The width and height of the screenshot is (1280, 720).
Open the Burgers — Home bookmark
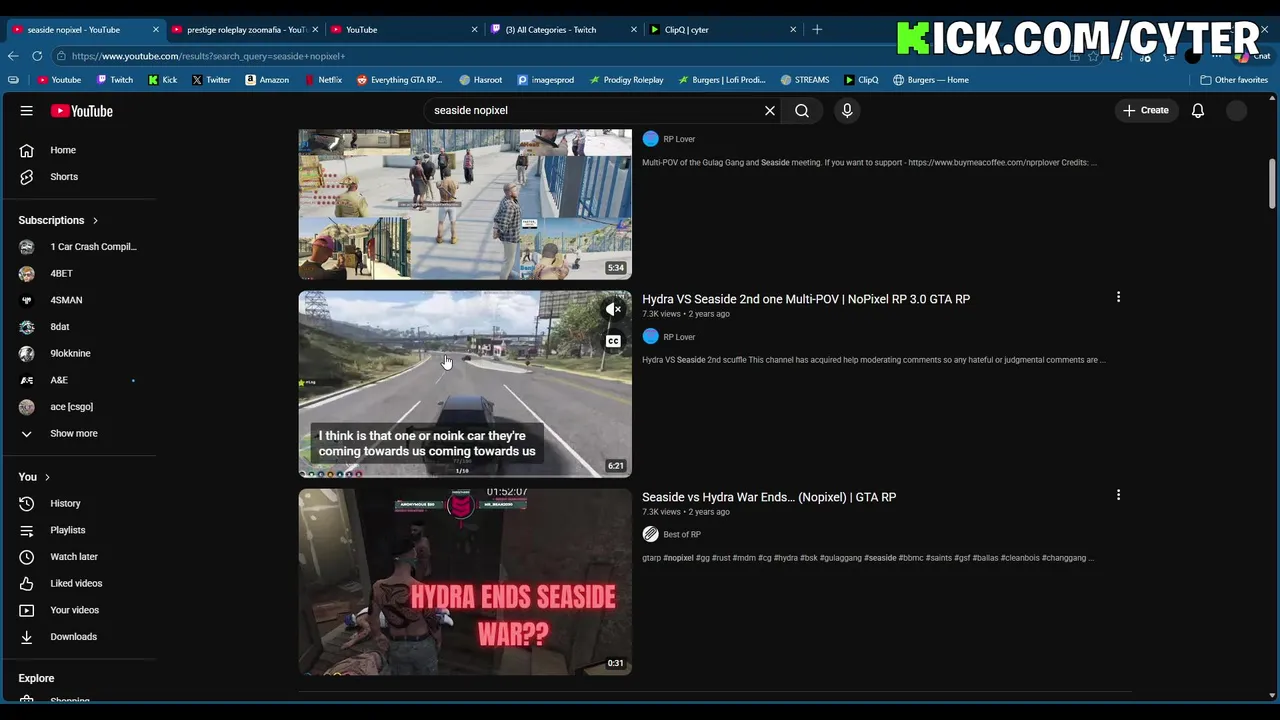tap(931, 80)
